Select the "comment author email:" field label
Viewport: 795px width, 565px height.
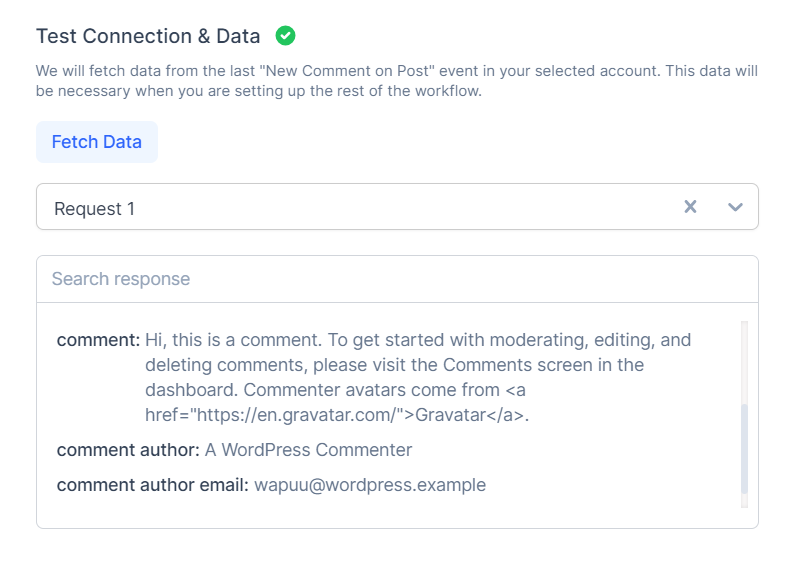pos(153,485)
